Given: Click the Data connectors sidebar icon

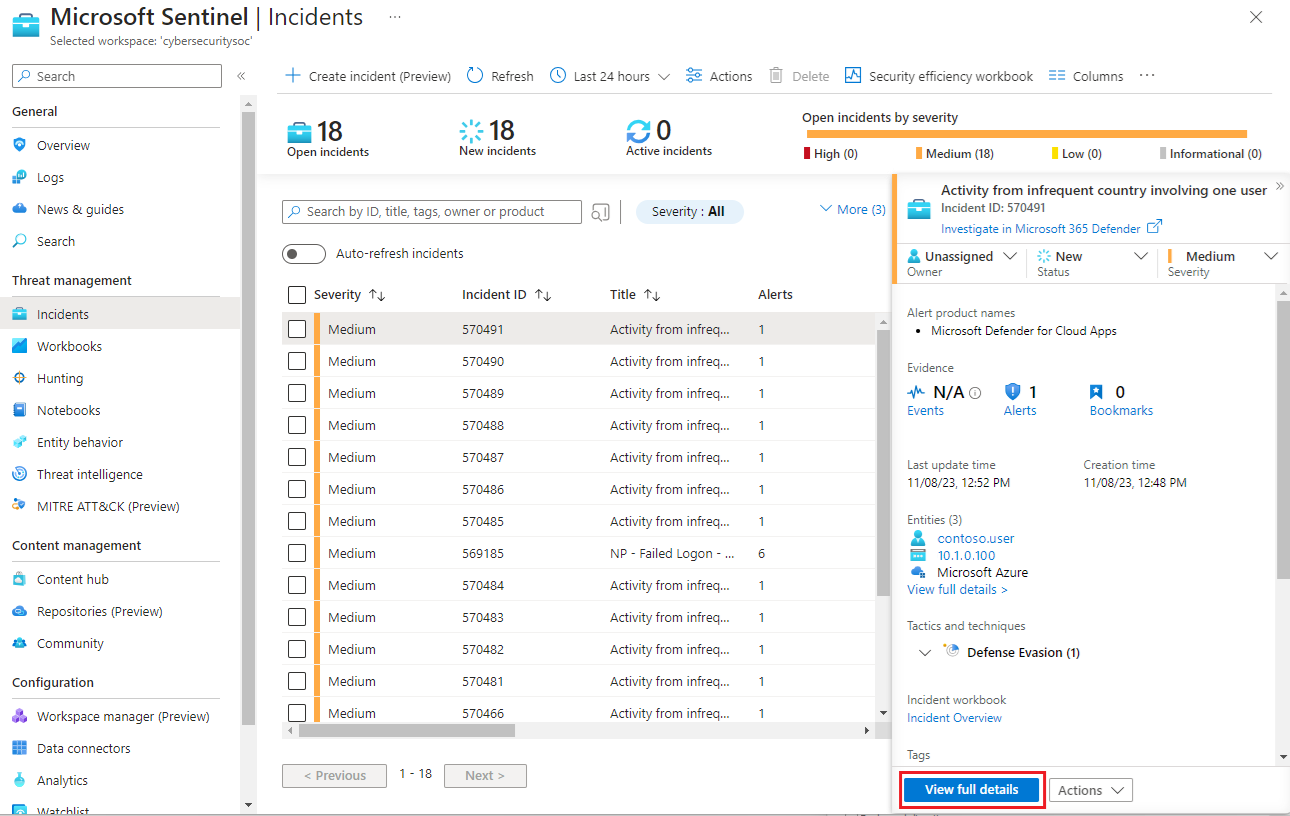Looking at the screenshot, I should (19, 748).
